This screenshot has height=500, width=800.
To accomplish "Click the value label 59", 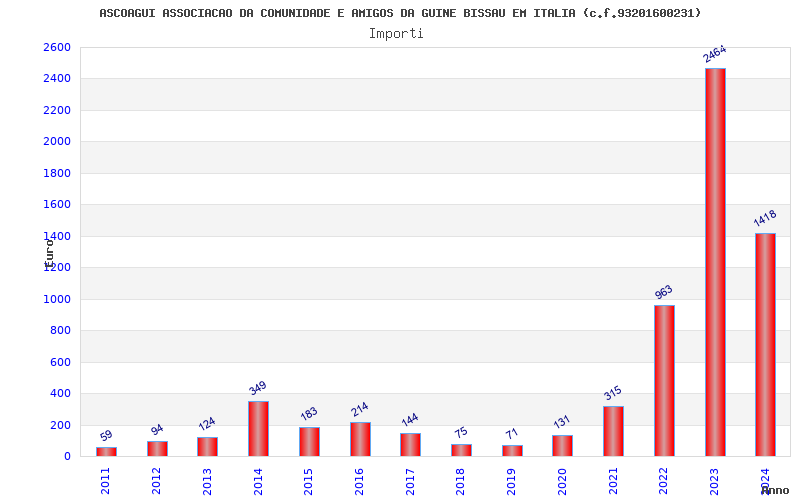I will tap(106, 436).
